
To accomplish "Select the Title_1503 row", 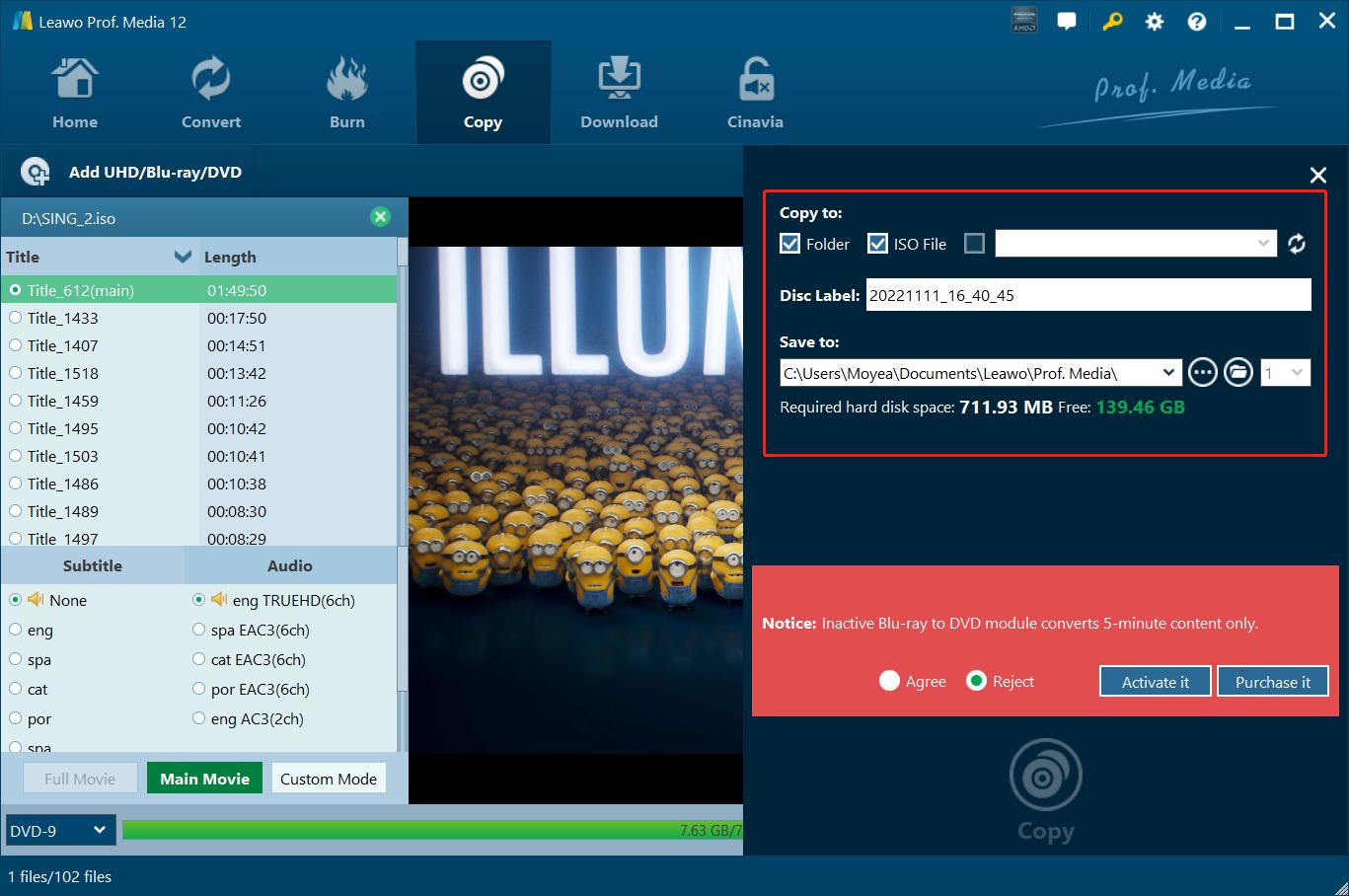I will [198, 456].
